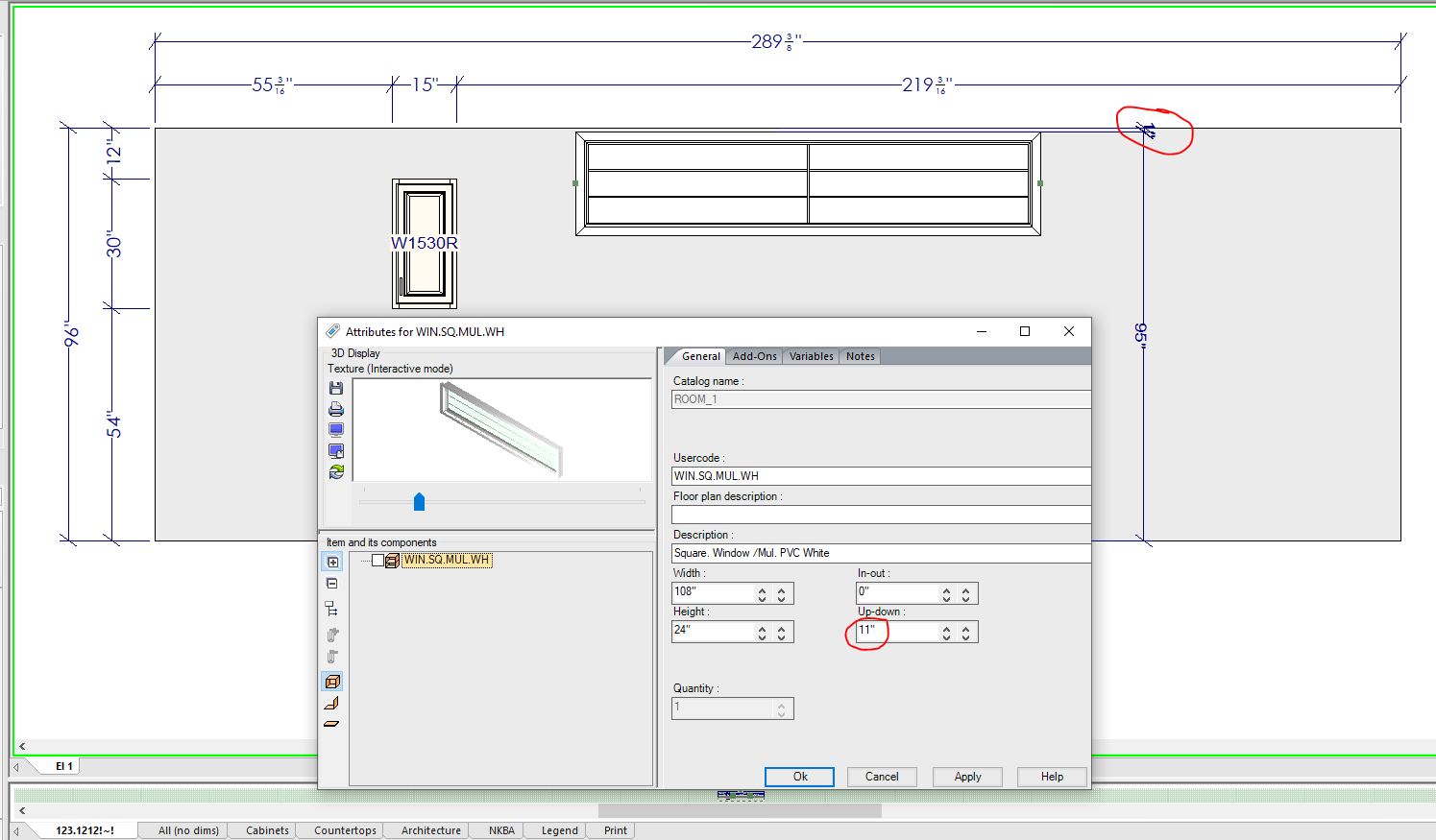Click the first Height spinner arrows

pyautogui.click(x=763, y=633)
